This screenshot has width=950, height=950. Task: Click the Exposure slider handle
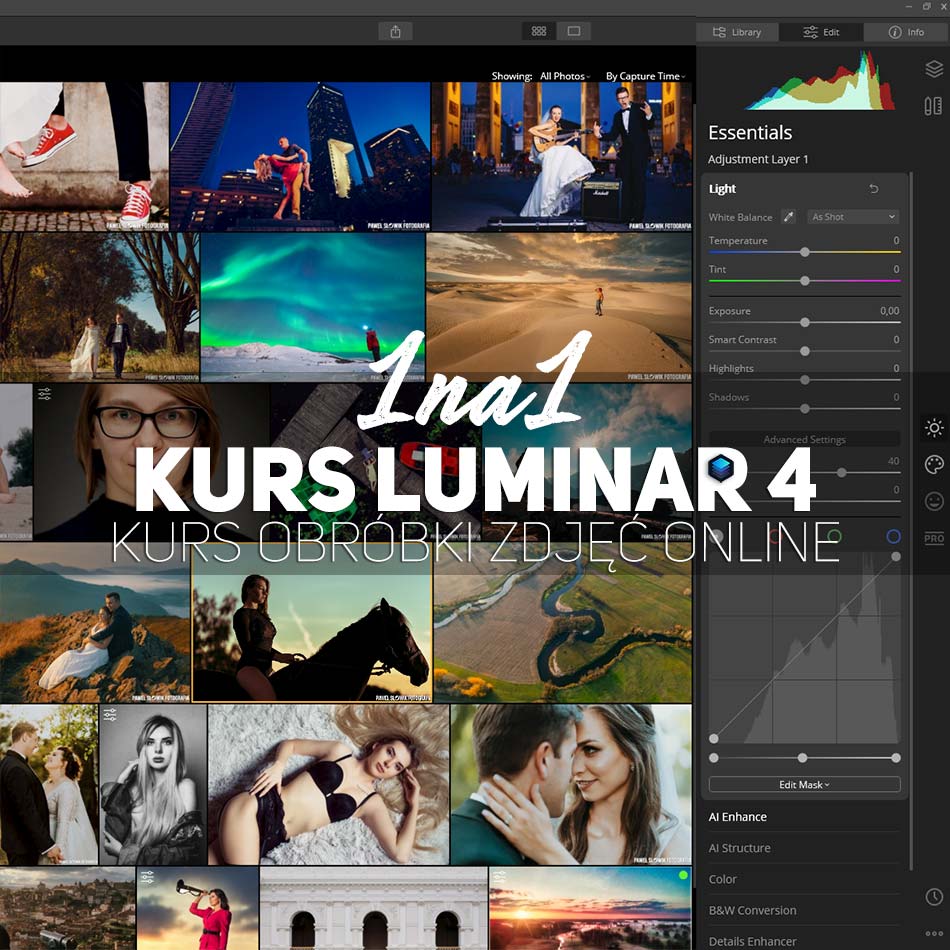tap(805, 322)
